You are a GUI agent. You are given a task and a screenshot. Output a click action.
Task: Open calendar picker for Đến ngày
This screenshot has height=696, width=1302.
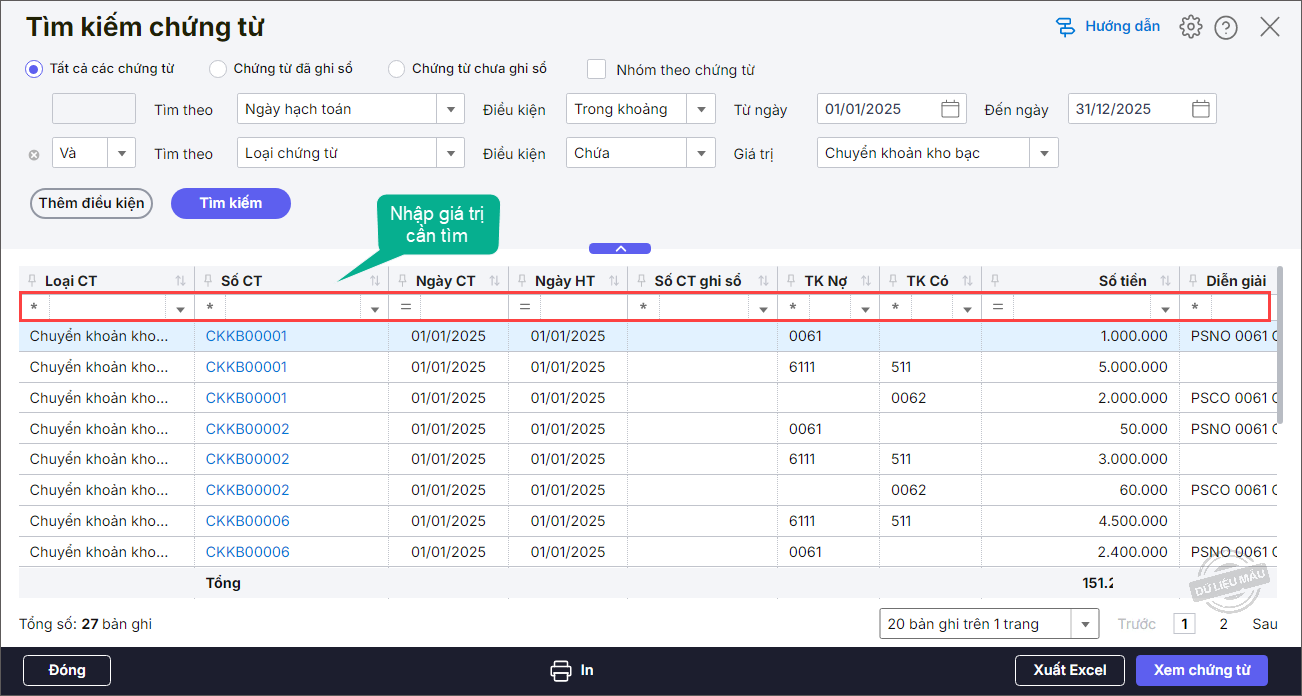1201,109
